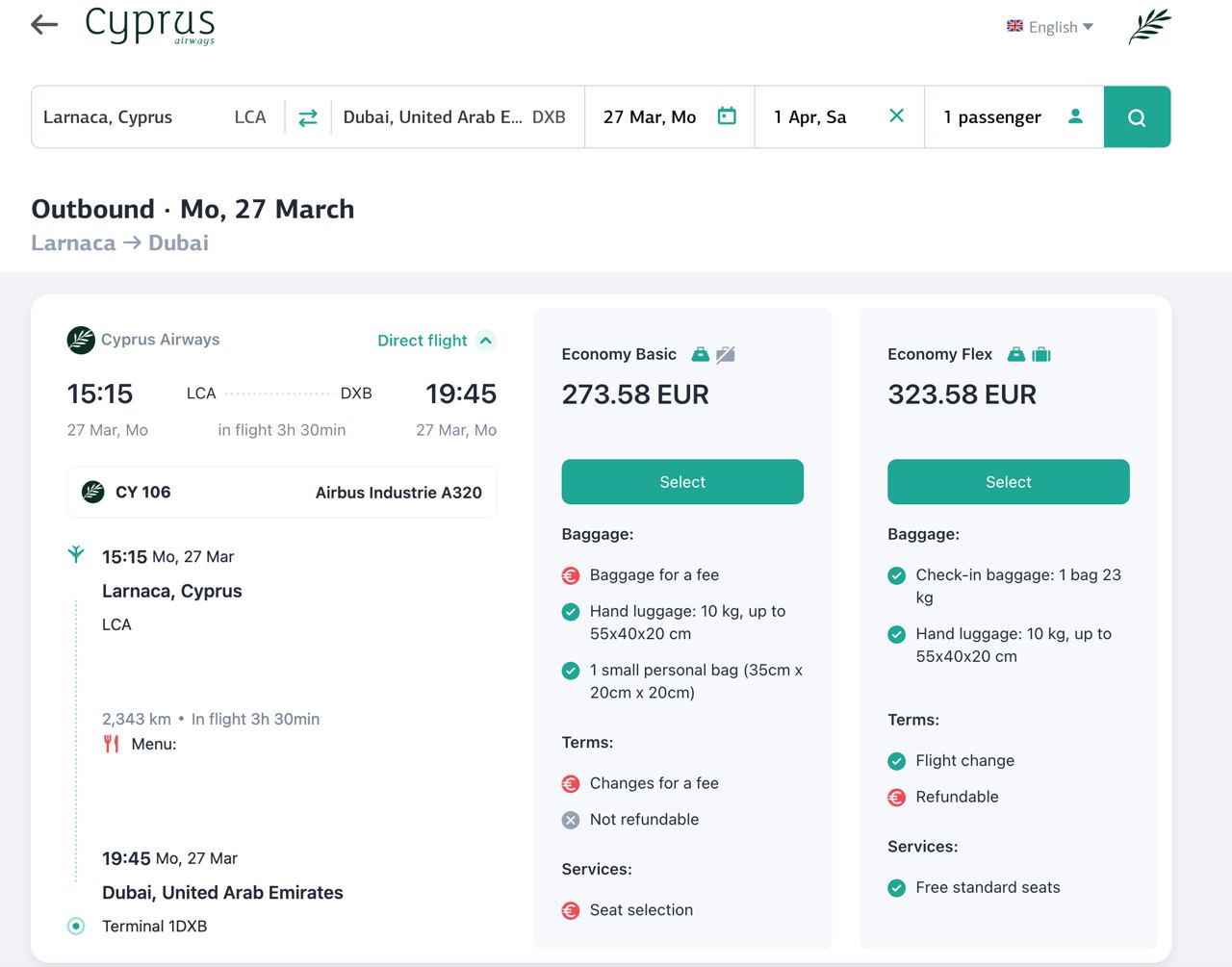Screen dimensions: 1232x967
Task: Click the Economy Basic hand luggage icon
Action: pos(701,355)
